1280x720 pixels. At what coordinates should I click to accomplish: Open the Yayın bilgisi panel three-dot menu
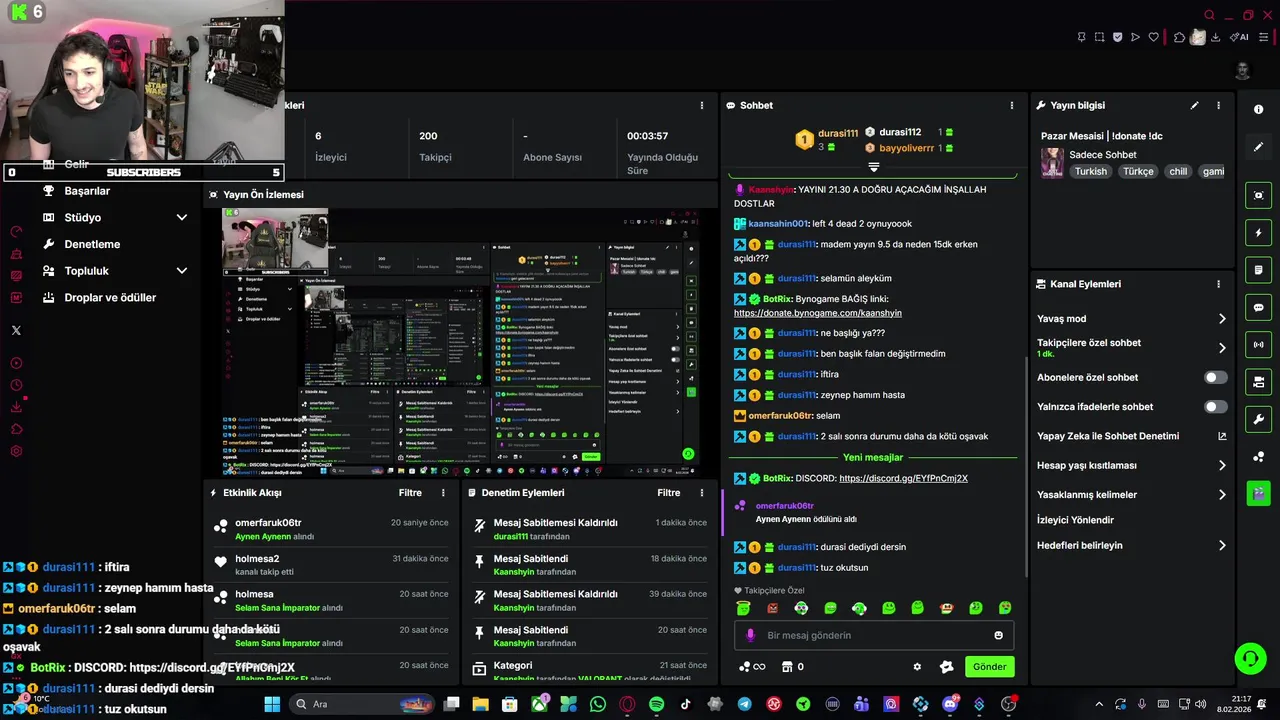[x=1218, y=105]
